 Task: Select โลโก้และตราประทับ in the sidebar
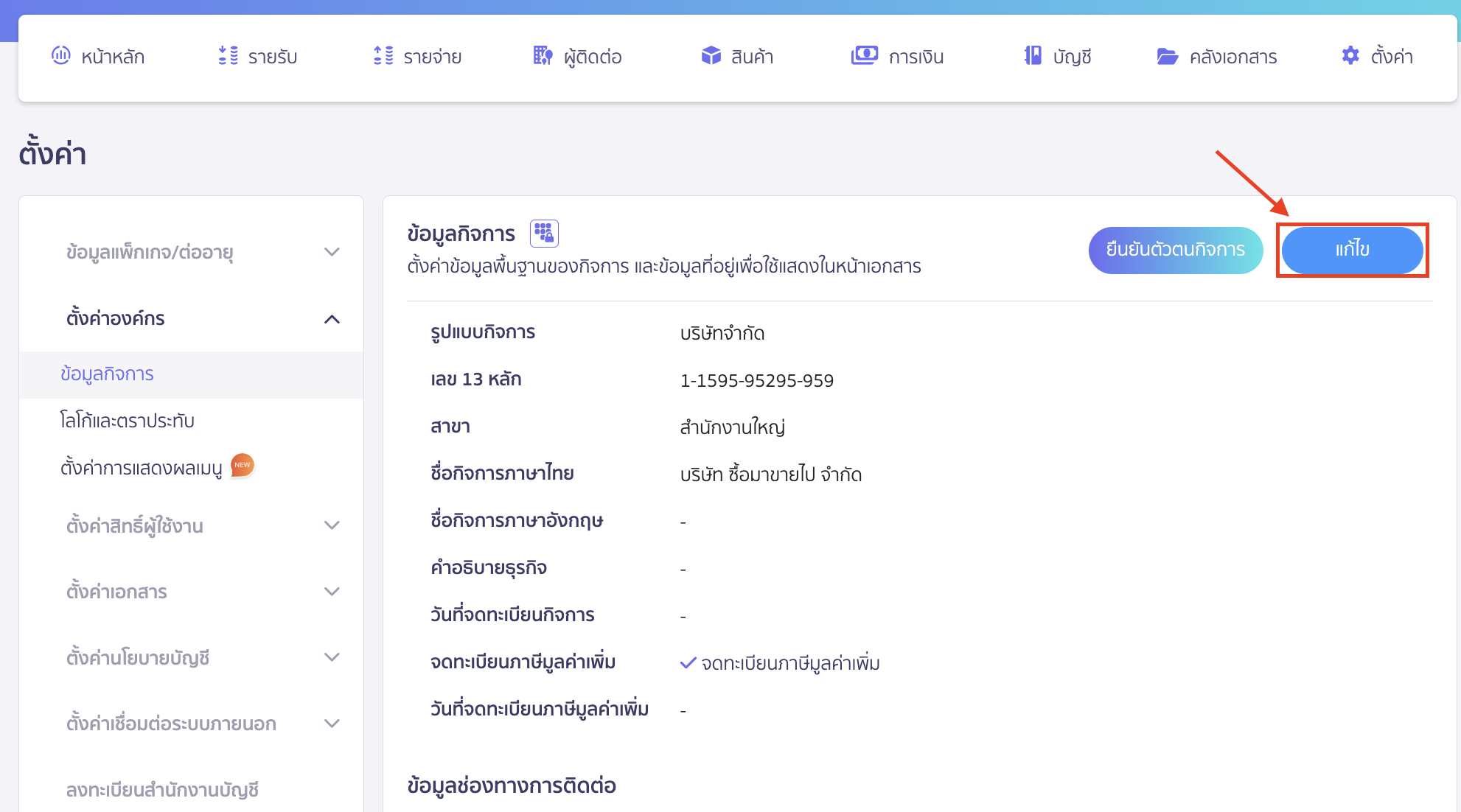(x=127, y=420)
